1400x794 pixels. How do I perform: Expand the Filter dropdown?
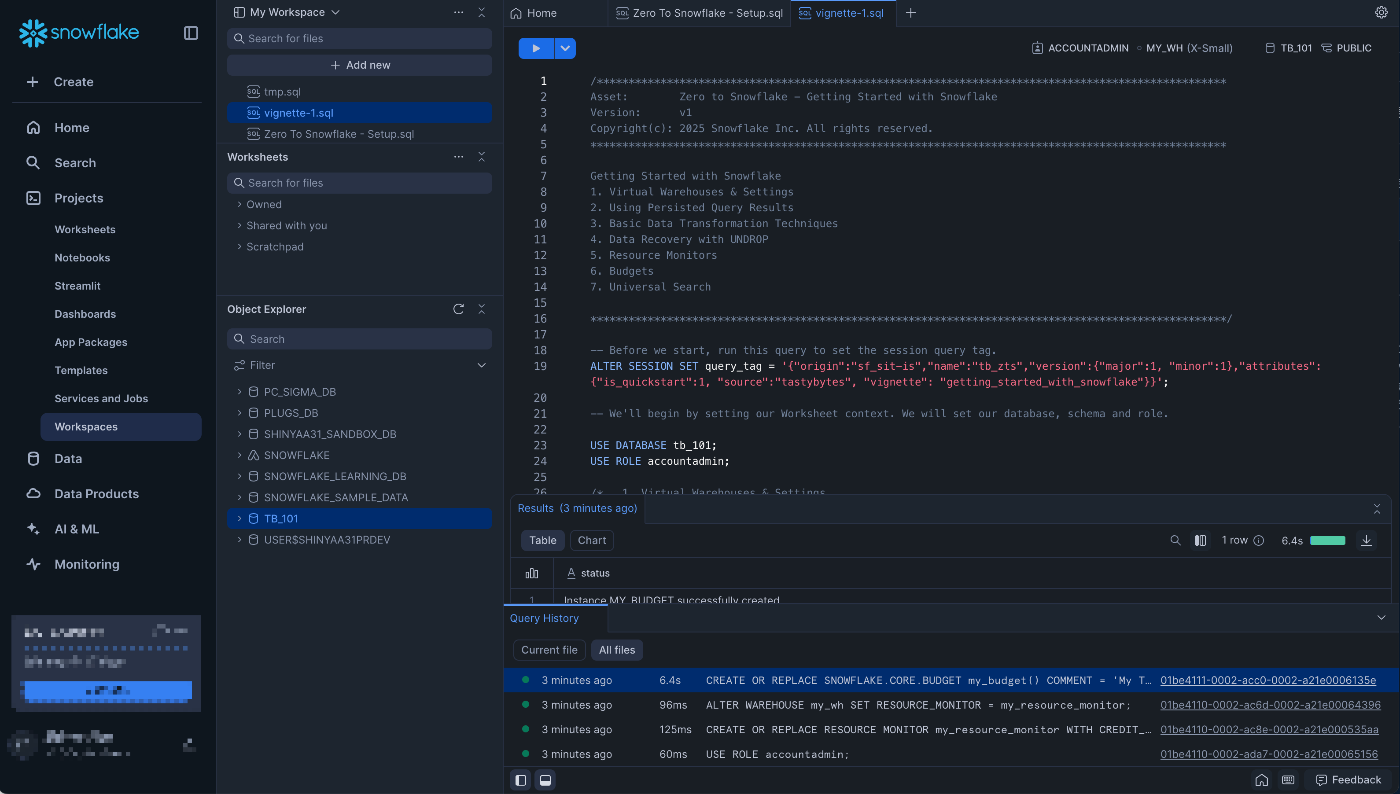tap(481, 366)
